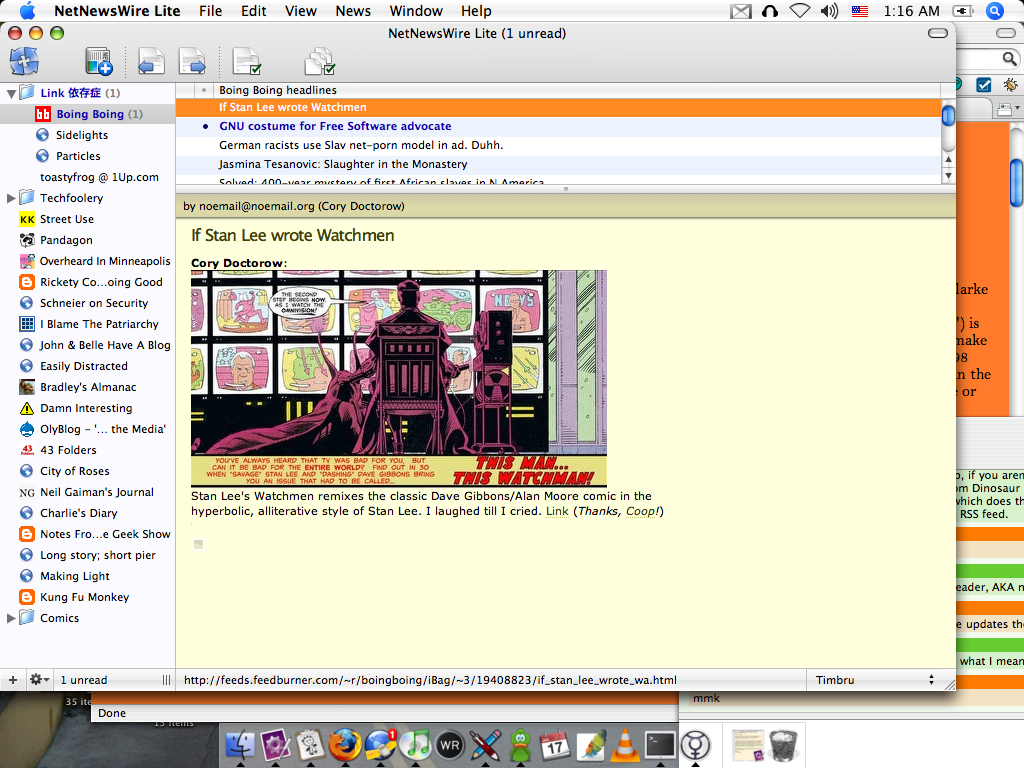Screen dimensions: 1024x768
Task: Click the Neil Gaiman's Journal NG icon
Action: 27,492
